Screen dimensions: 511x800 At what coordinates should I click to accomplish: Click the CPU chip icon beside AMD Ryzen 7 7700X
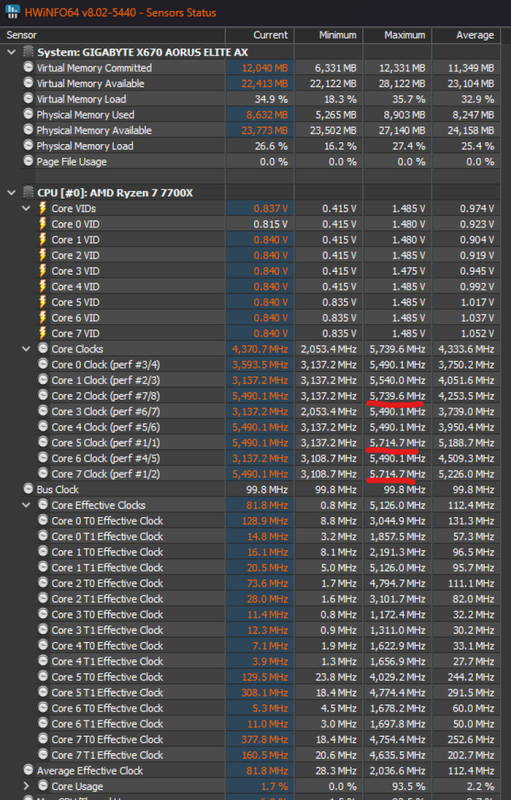pos(29,193)
